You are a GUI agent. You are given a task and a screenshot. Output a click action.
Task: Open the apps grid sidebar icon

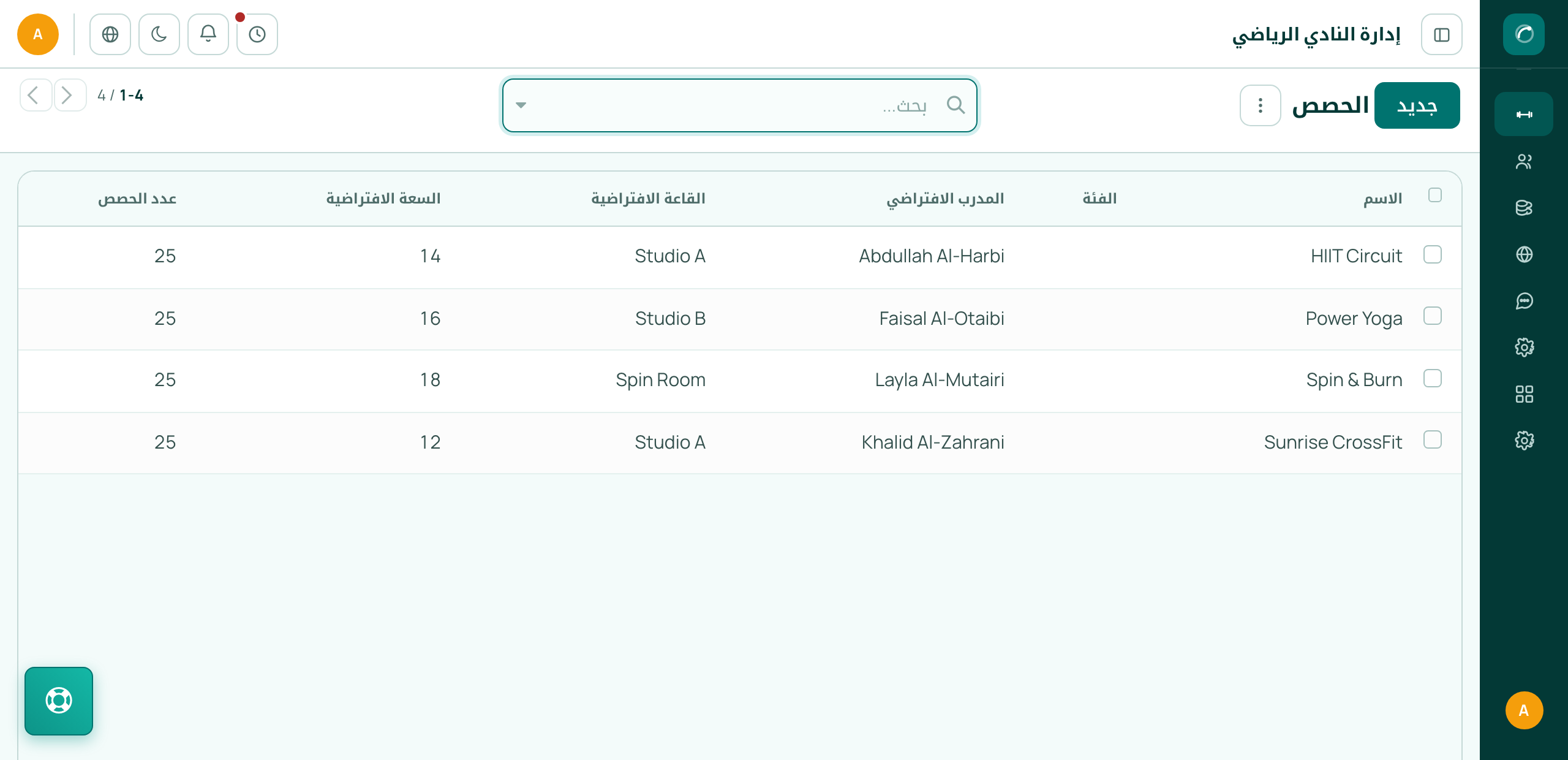coord(1523,394)
